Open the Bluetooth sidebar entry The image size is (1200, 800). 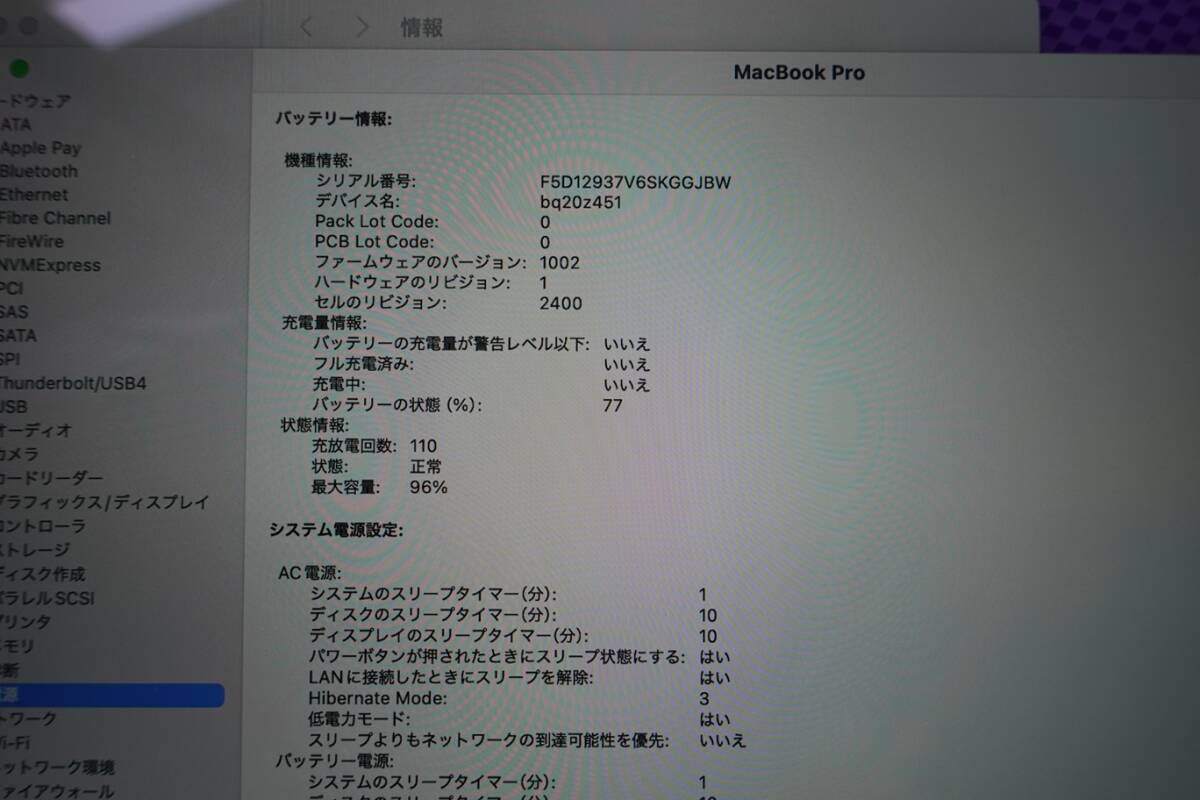(39, 171)
